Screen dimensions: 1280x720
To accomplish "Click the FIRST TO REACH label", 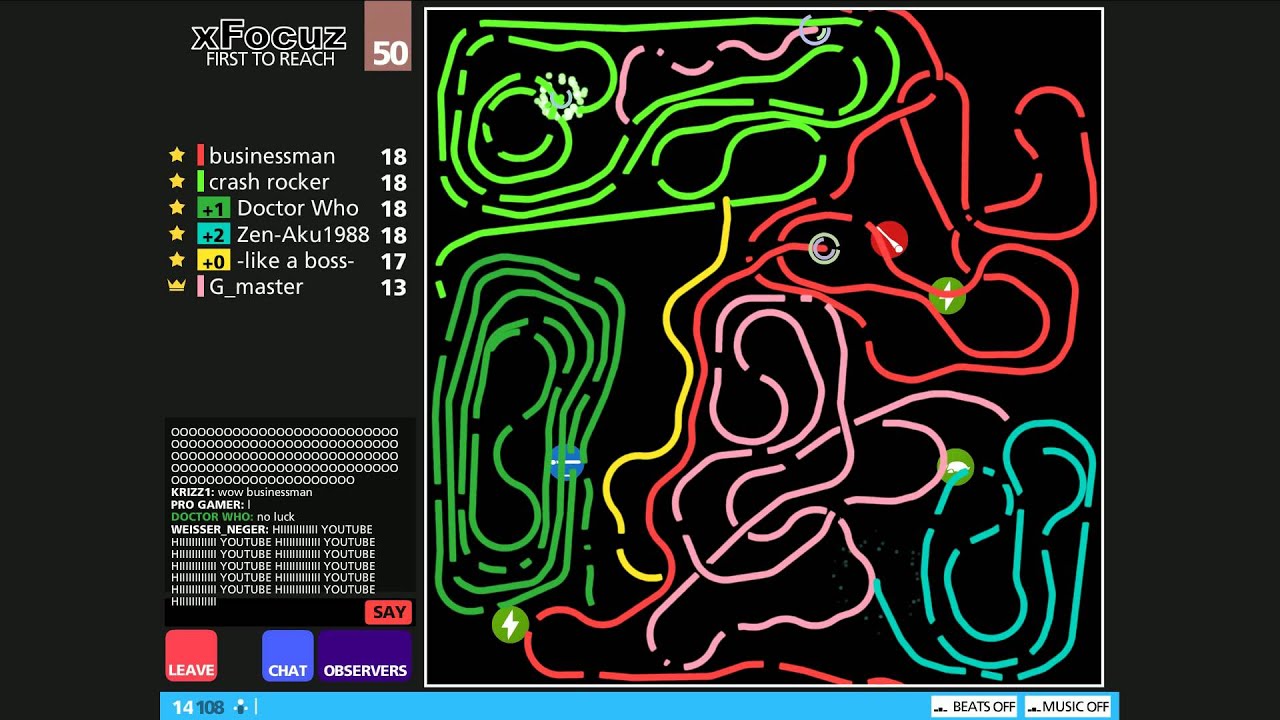I will click(x=269, y=59).
